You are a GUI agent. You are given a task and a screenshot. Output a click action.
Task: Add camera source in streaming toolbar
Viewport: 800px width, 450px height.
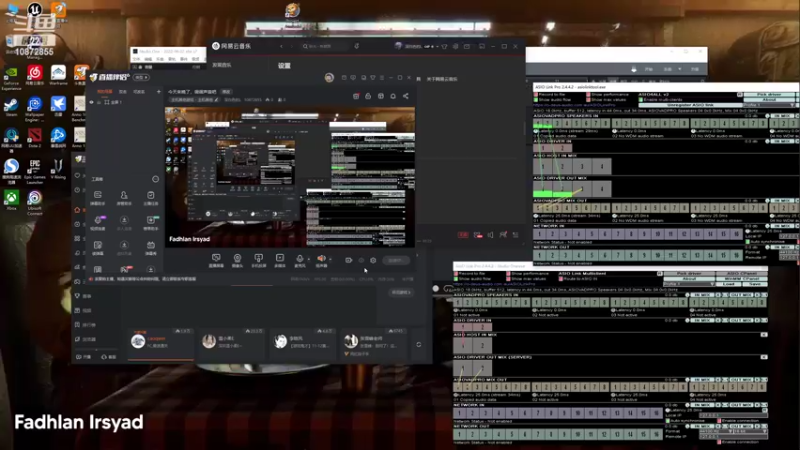tap(237, 260)
